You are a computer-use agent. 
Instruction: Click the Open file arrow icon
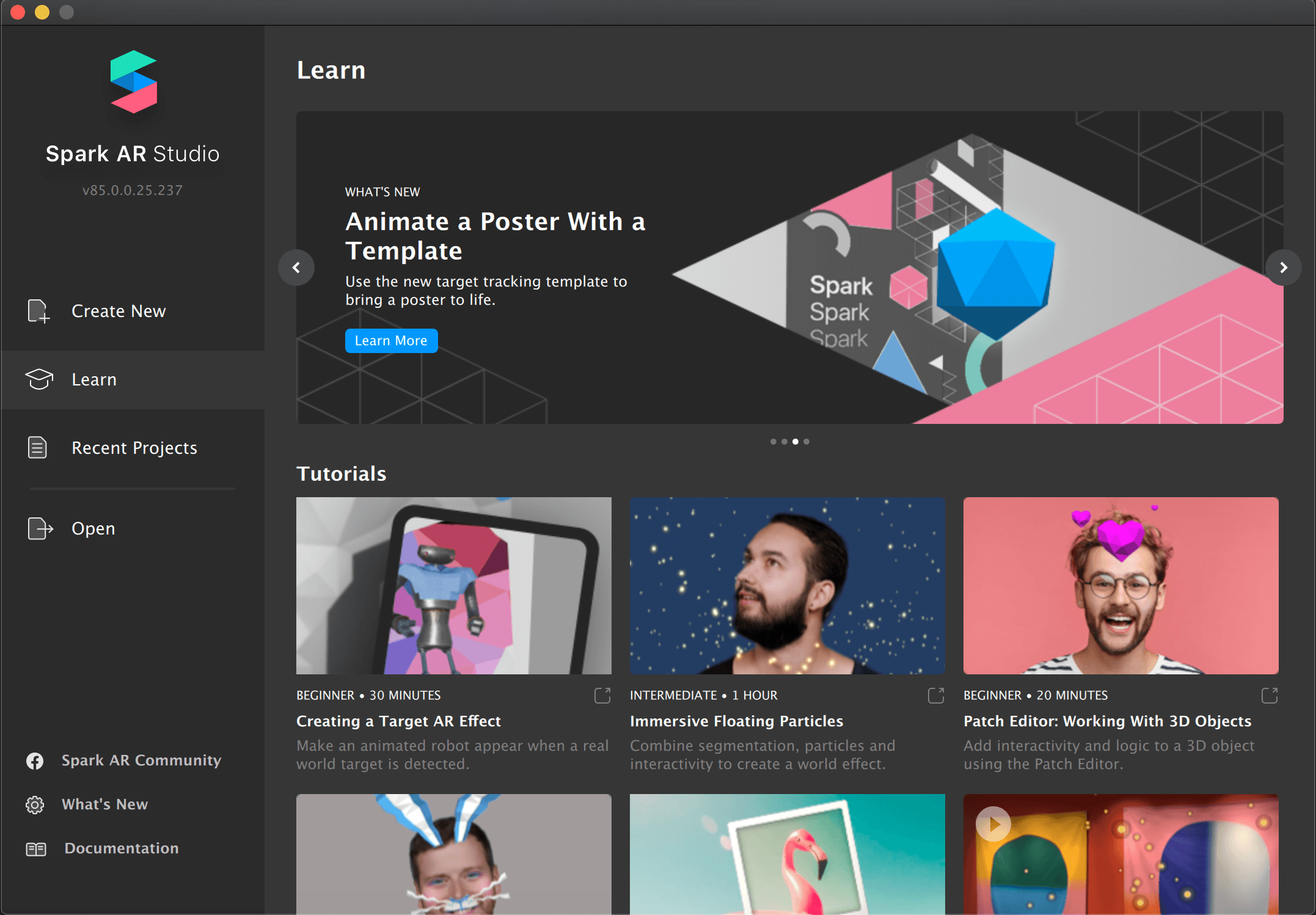point(40,528)
